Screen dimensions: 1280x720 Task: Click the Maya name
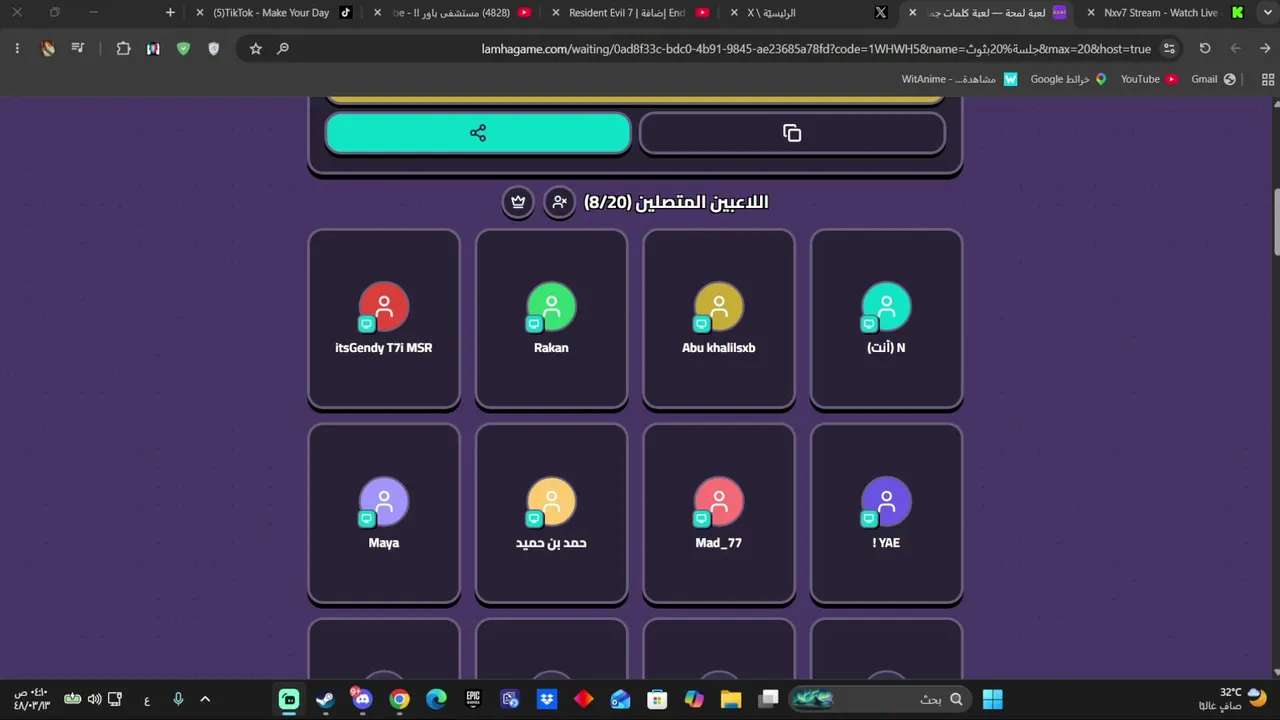[384, 543]
